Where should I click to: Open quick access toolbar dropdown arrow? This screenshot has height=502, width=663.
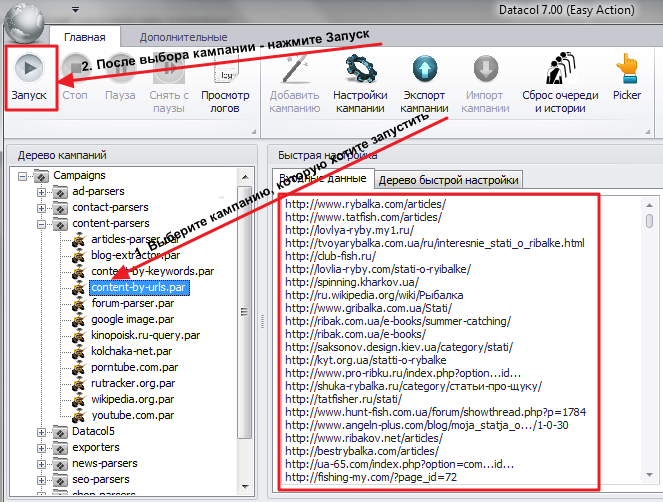pos(75,9)
